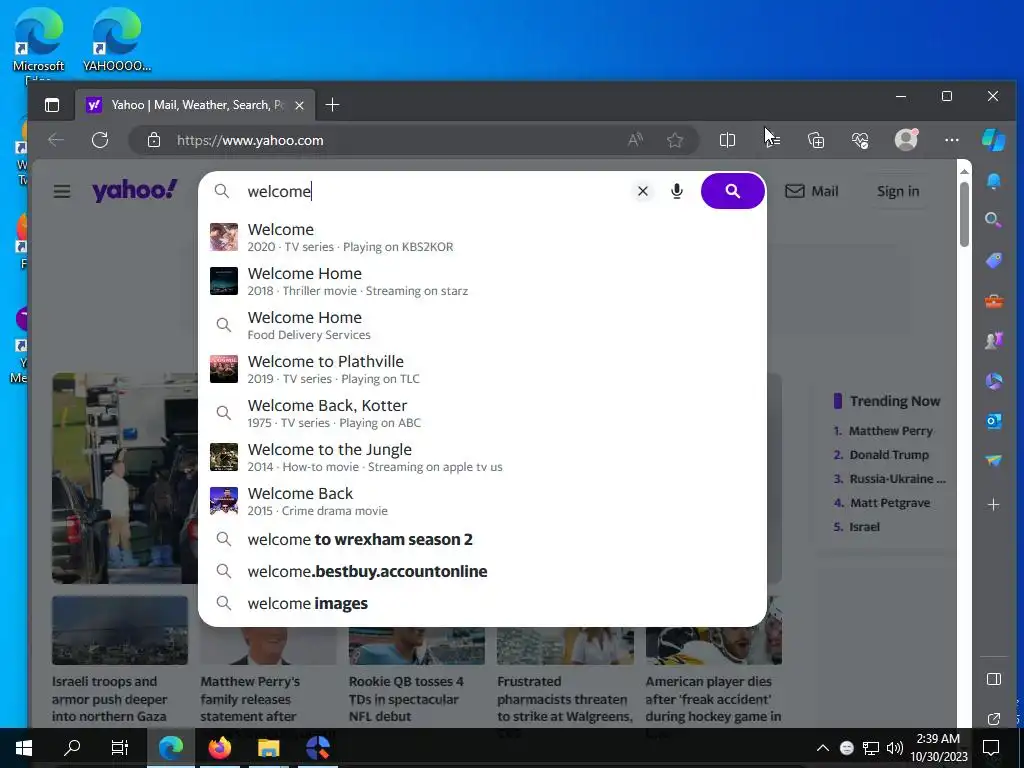Open Rookie QB tosses 4 TDs article

click(406, 699)
